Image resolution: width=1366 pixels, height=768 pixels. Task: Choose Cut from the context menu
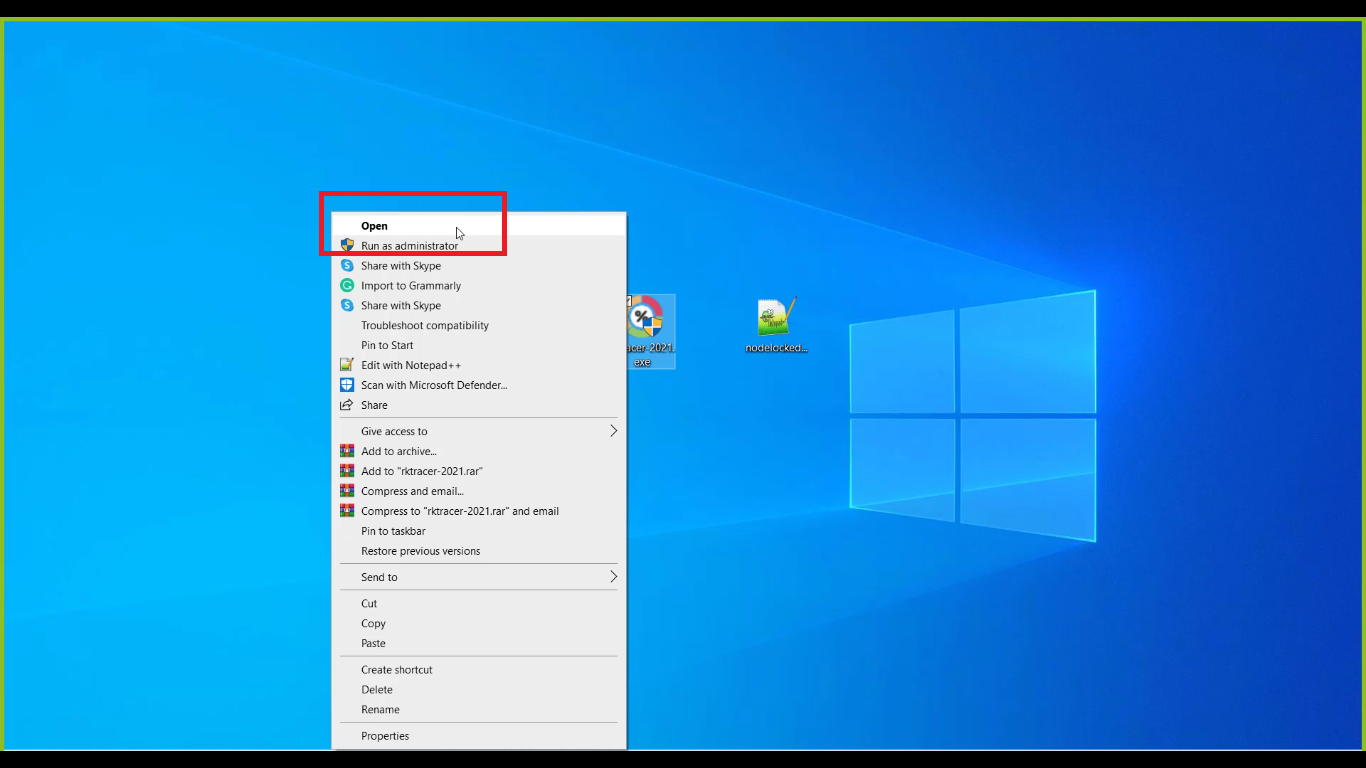pyautogui.click(x=479, y=604)
